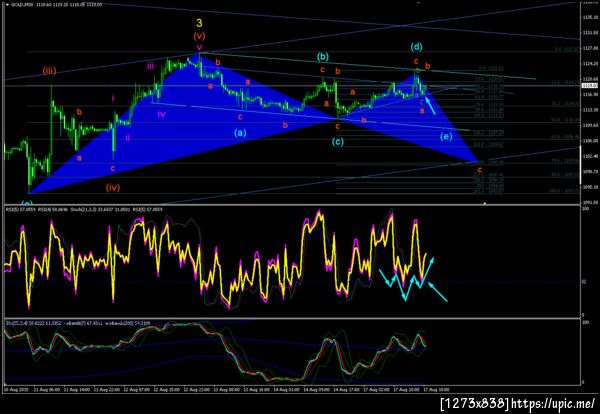
Task: Click the "14 Aug 01:00" time axis label
Action: pos(286,390)
